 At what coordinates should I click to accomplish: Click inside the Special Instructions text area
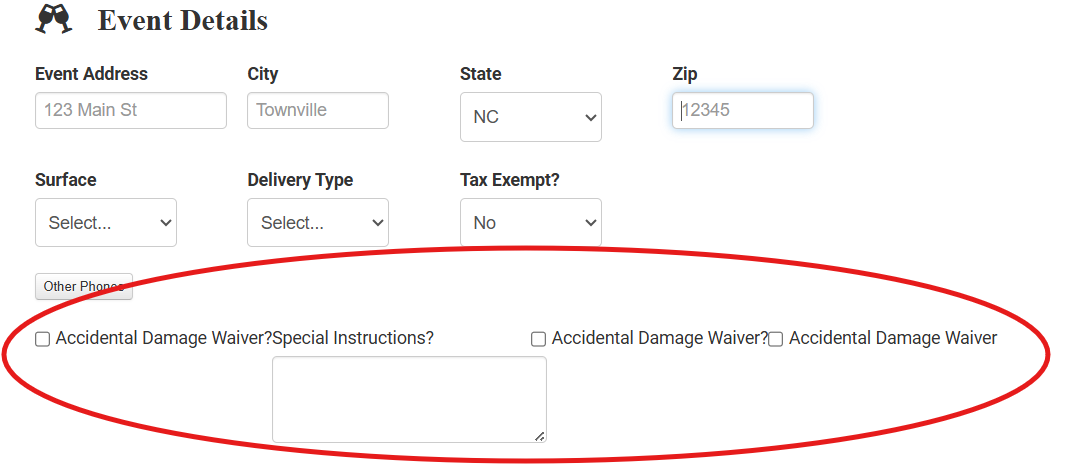point(409,398)
